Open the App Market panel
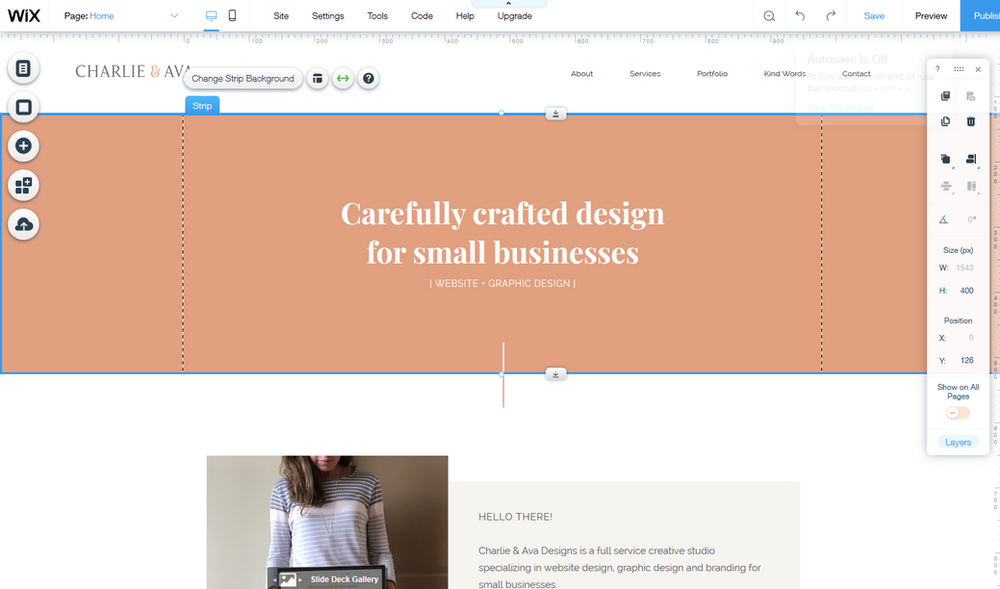The height and width of the screenshot is (589, 1000). (x=24, y=185)
